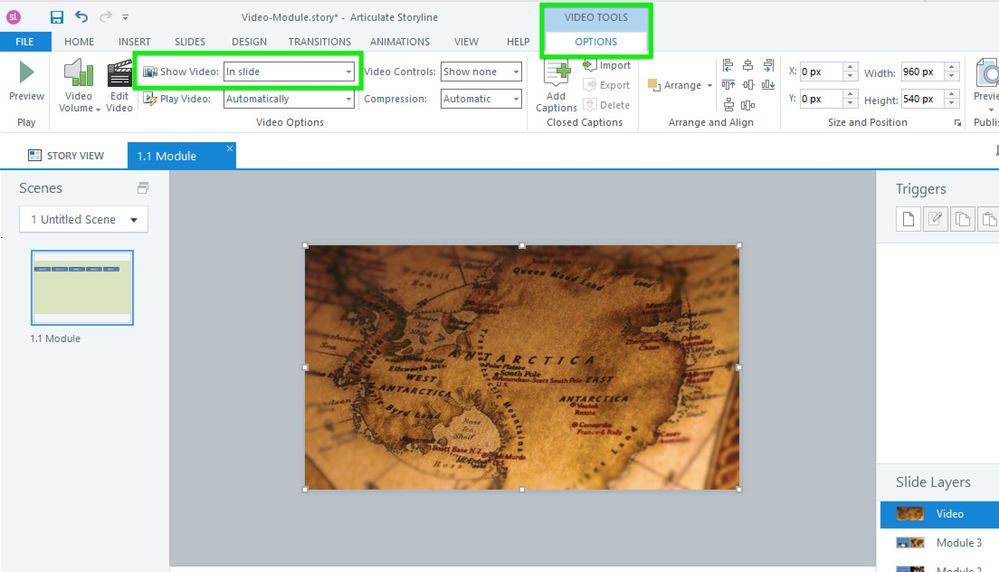Switch to the INSERT ribbon tab

click(134, 41)
